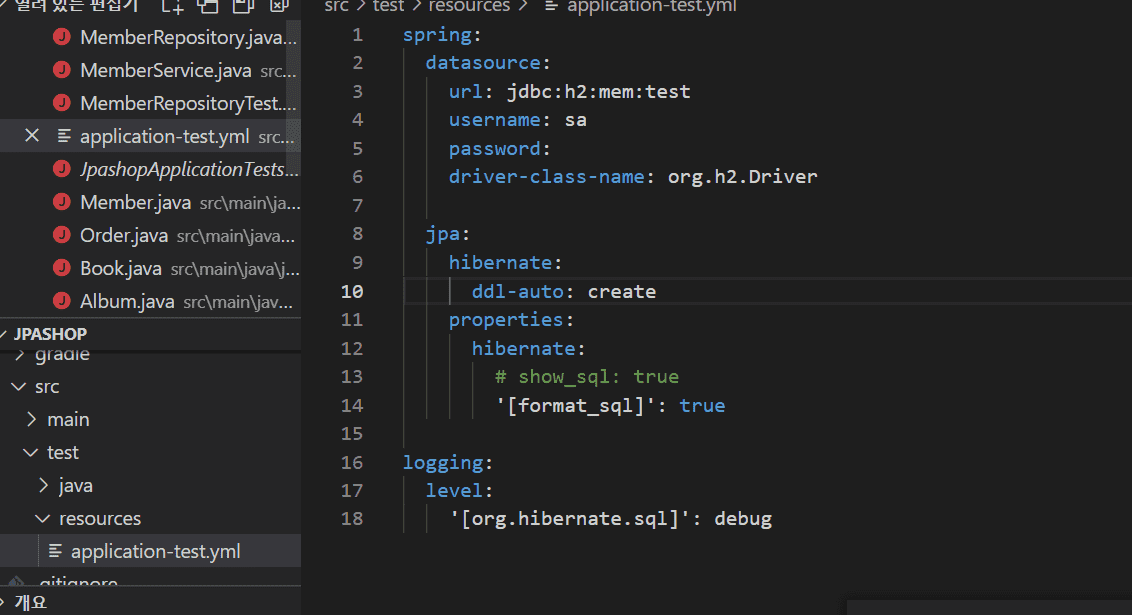
Task: Collapse the test folder
Action: tap(31, 453)
